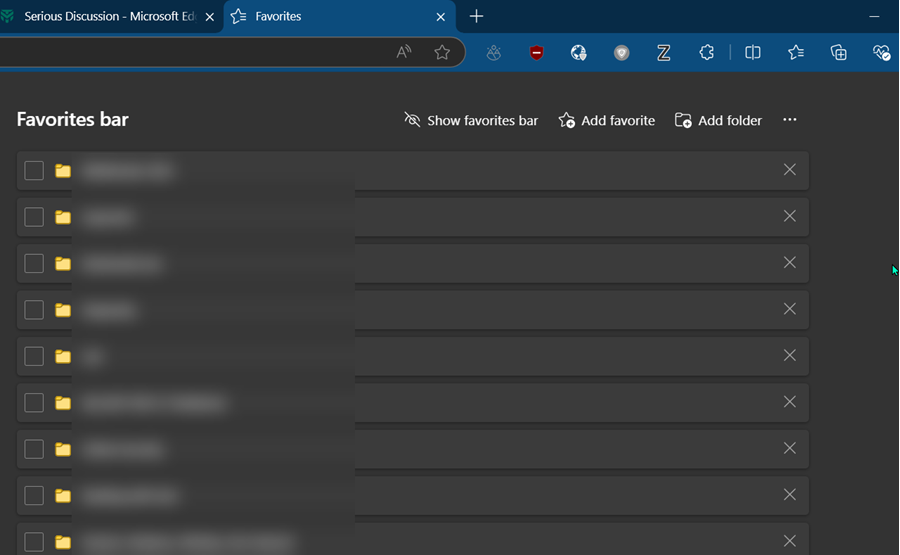Open a new tab with plus button
The width and height of the screenshot is (900, 555).
click(476, 17)
